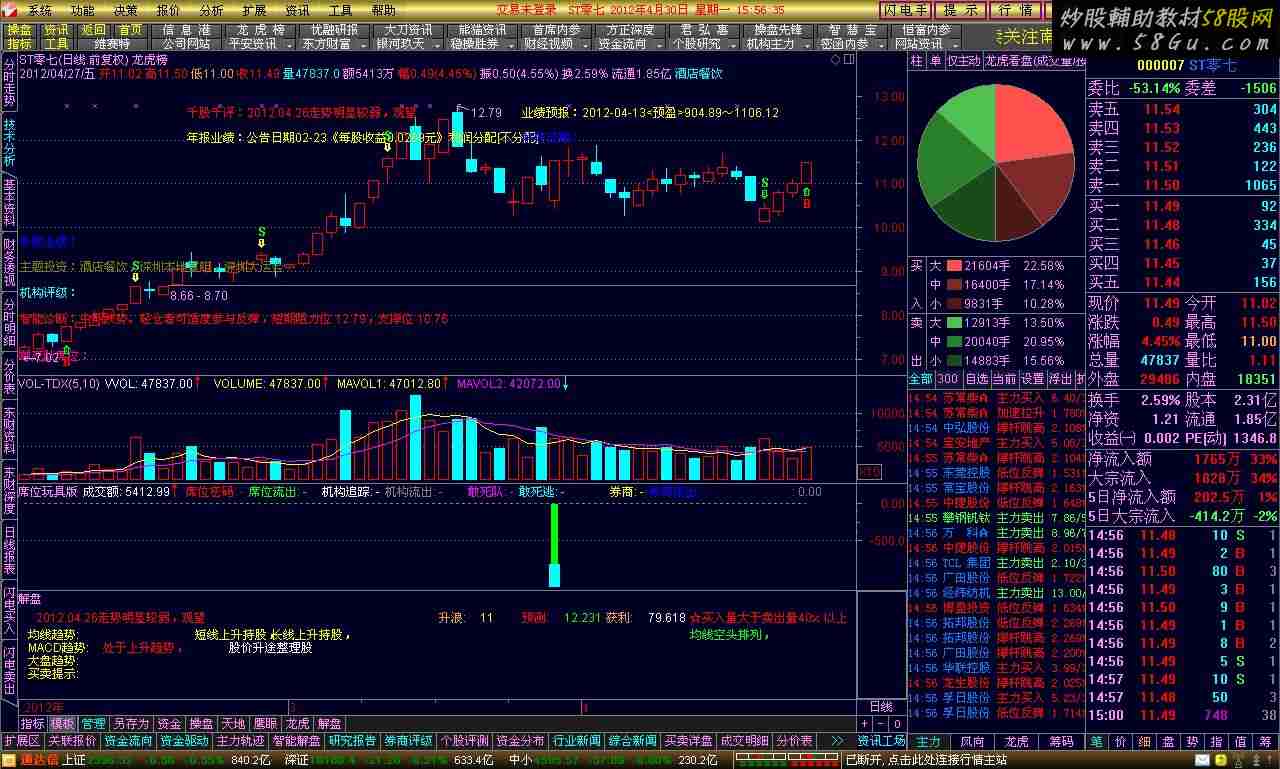Click the 研究报告 bottom button
Image resolution: width=1280 pixels, height=769 pixels.
pos(353,741)
